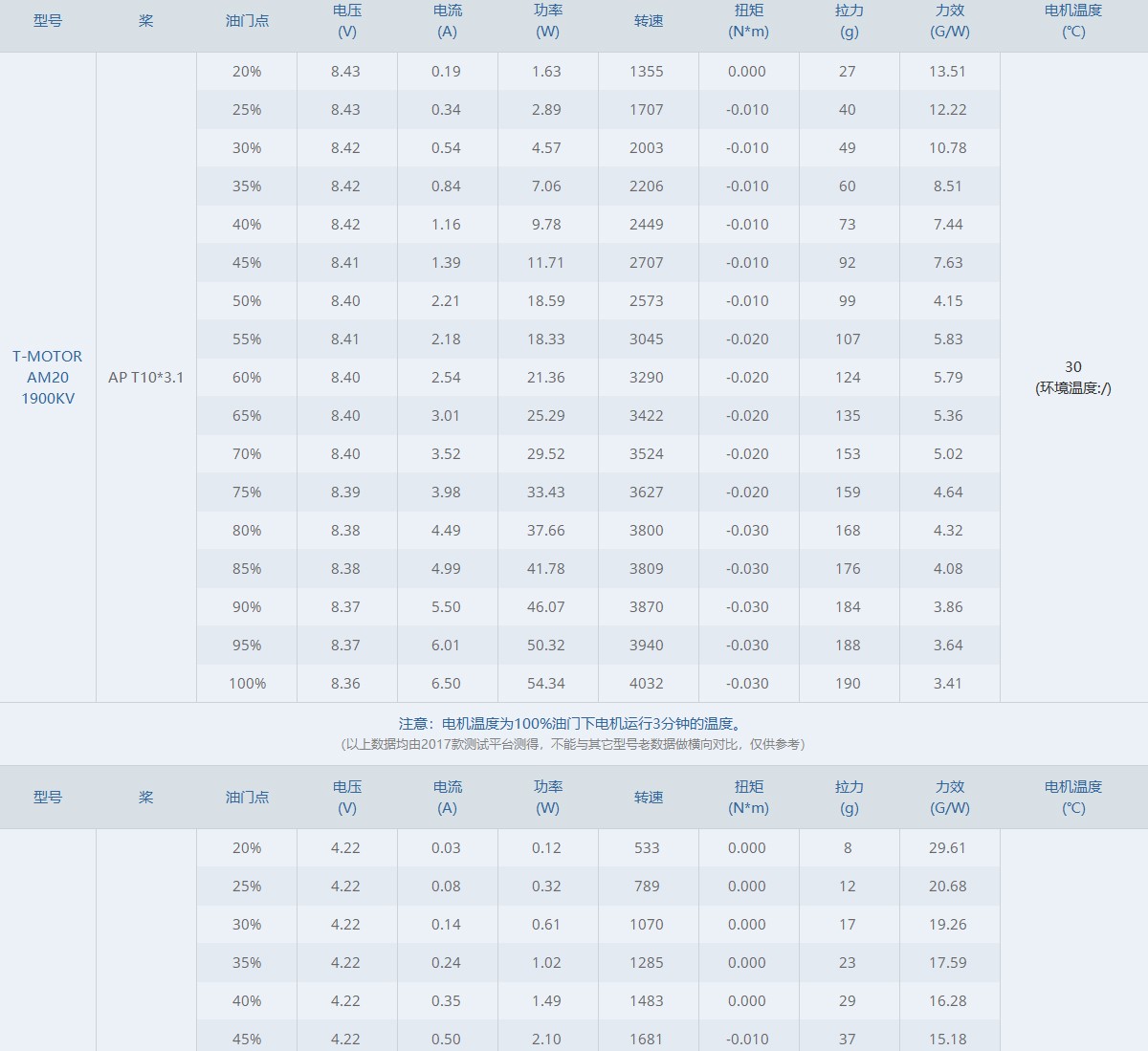
Task: Click power value 29.52
Action: pos(546,453)
